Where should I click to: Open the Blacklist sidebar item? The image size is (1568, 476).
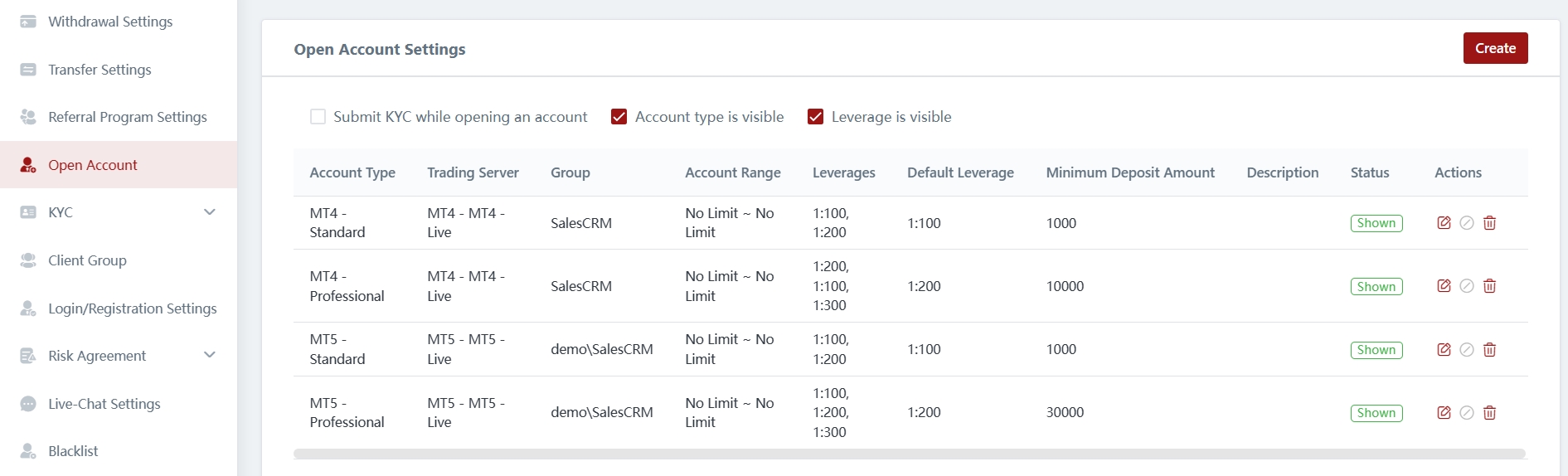[x=73, y=451]
